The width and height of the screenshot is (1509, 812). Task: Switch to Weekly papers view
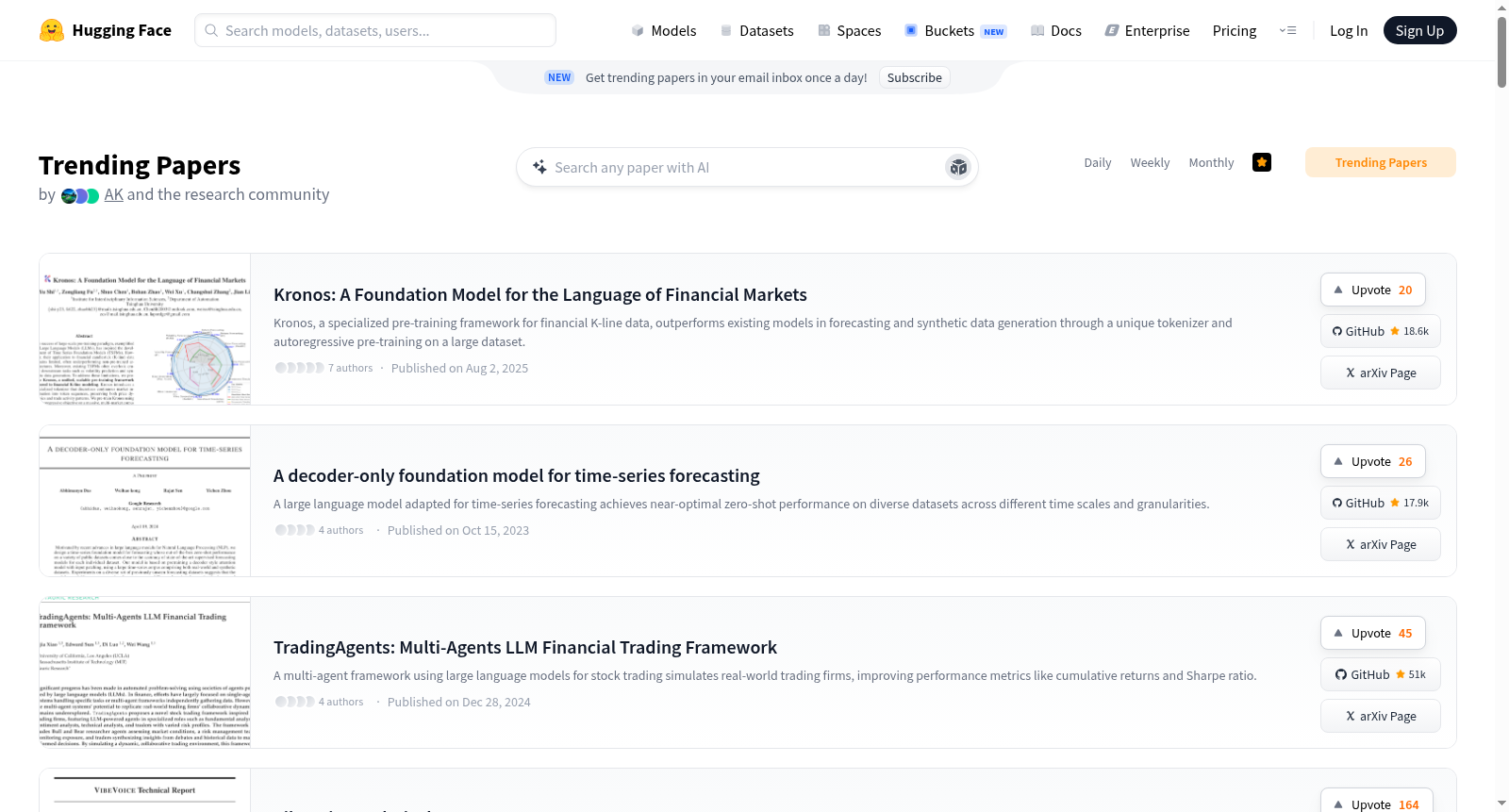[1150, 162]
